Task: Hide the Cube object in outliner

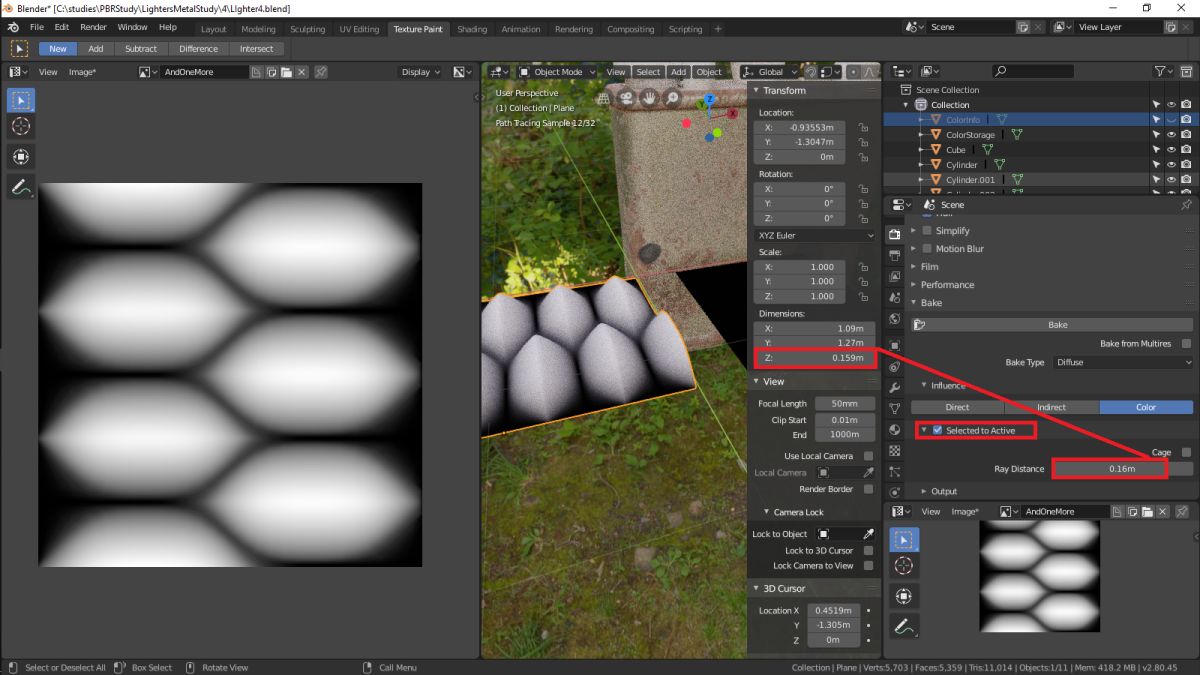Action: [x=1171, y=149]
